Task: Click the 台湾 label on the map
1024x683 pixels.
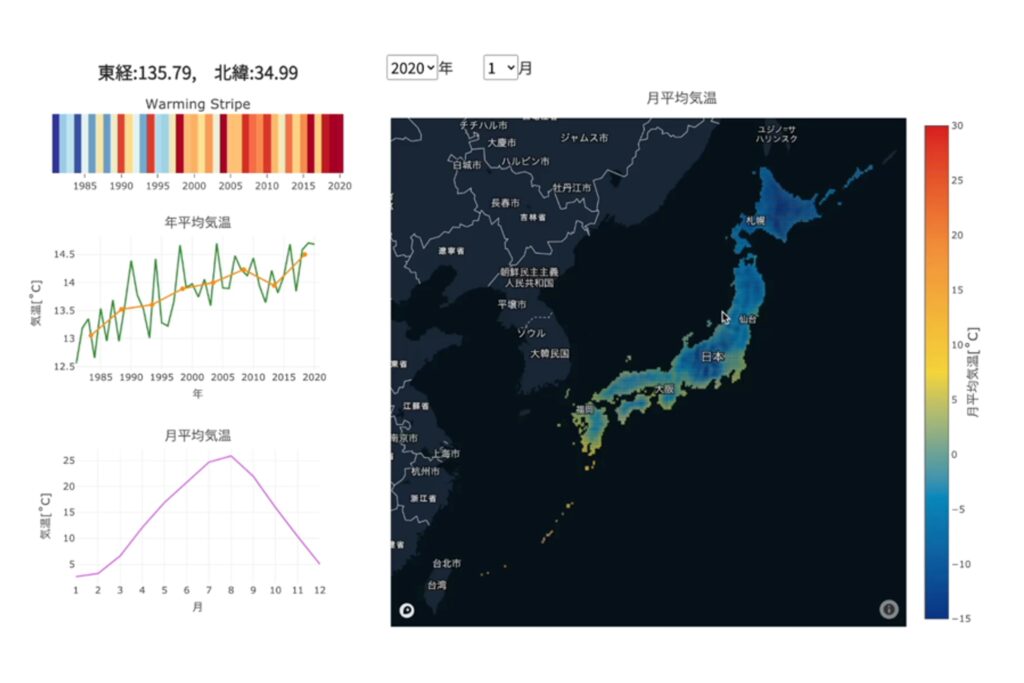Action: tap(437, 586)
